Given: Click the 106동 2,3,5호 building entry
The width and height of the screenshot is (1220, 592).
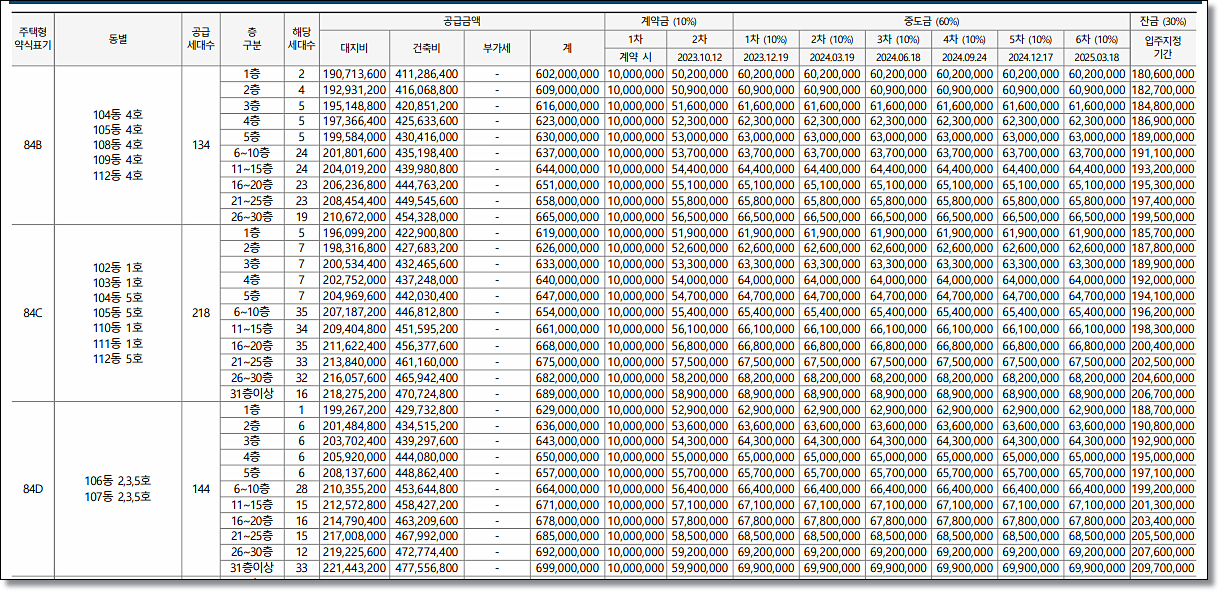Looking at the screenshot, I should coord(118,481).
